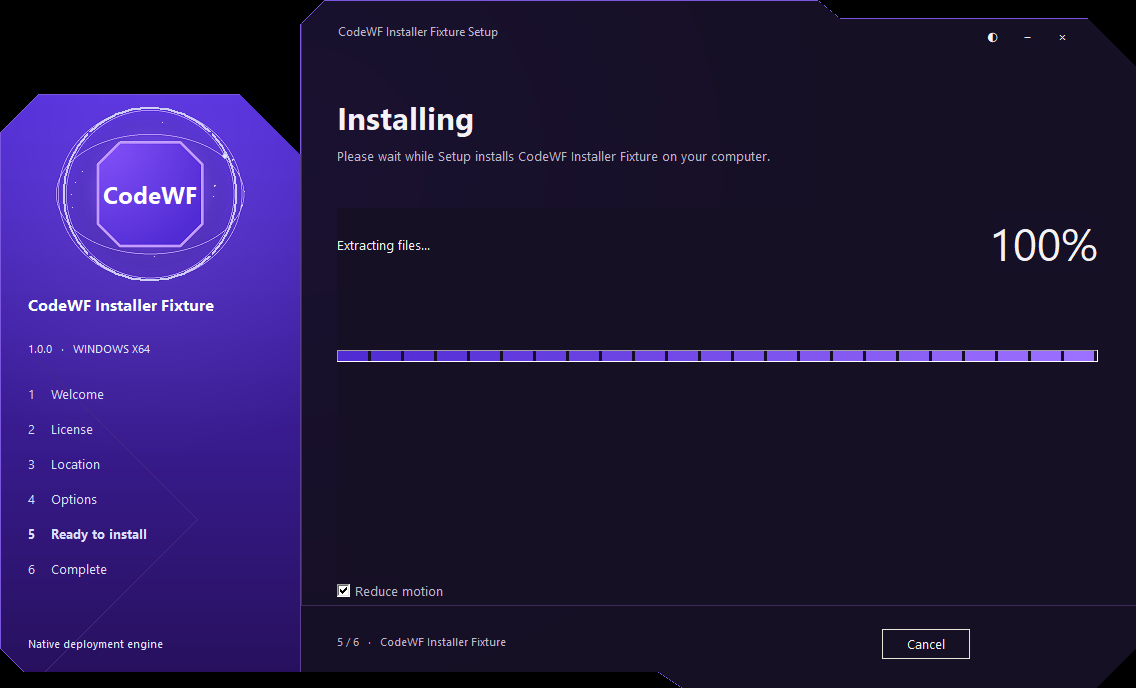
Task: Close the CodeWF setup window
Action: (1062, 38)
